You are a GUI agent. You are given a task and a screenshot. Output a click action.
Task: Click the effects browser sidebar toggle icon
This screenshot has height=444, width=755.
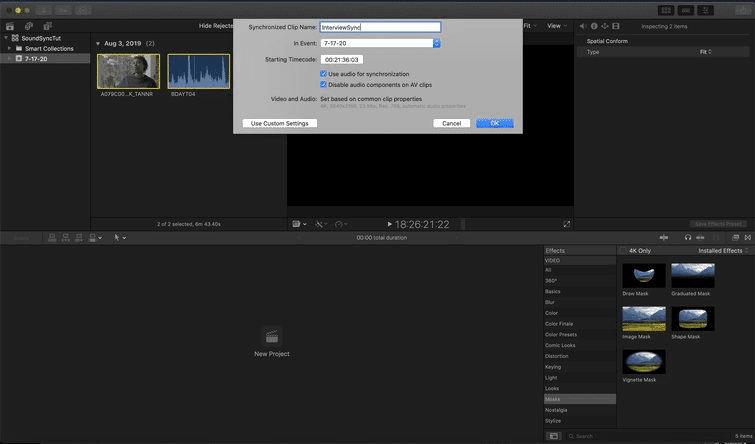pos(553,436)
